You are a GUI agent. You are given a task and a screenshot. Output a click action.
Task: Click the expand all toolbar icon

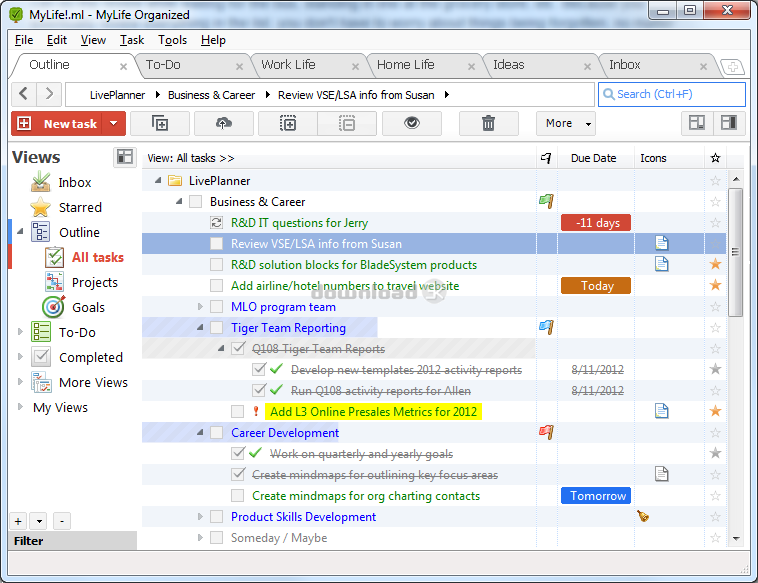(x=288, y=124)
